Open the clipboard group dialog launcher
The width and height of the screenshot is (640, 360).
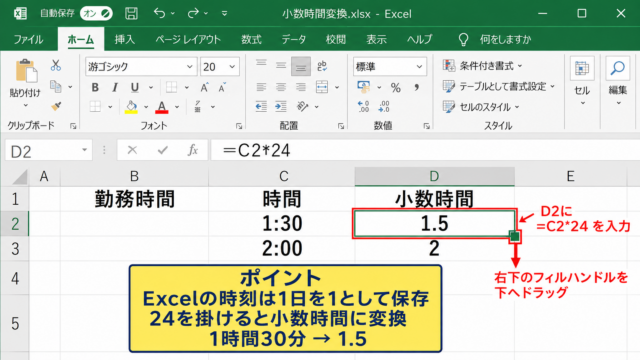(73, 126)
